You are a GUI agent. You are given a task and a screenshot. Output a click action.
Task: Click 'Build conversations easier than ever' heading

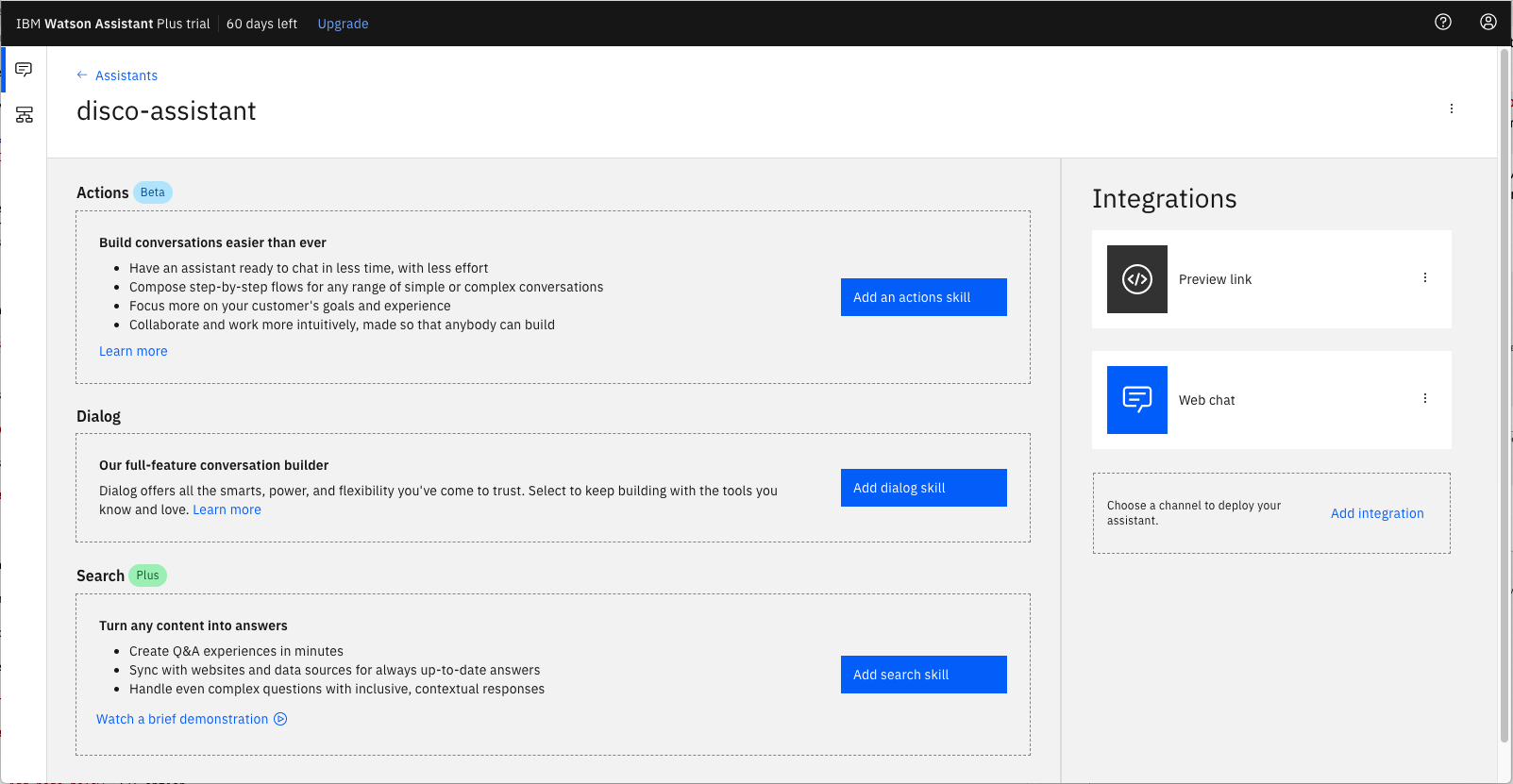pos(212,242)
